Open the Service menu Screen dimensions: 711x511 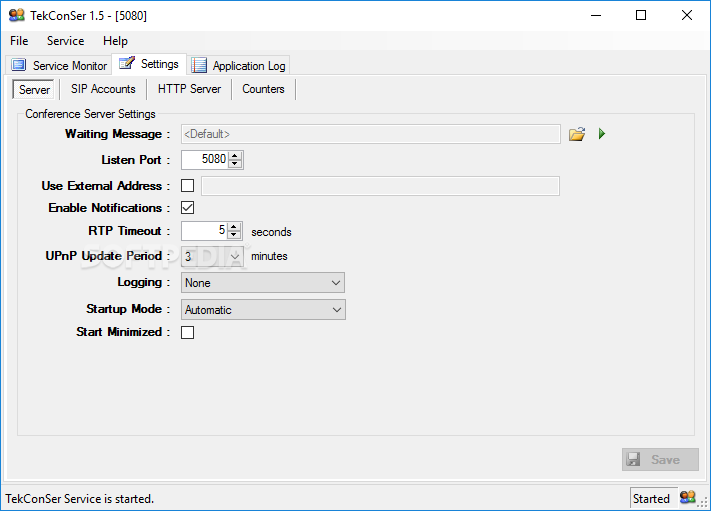point(65,41)
